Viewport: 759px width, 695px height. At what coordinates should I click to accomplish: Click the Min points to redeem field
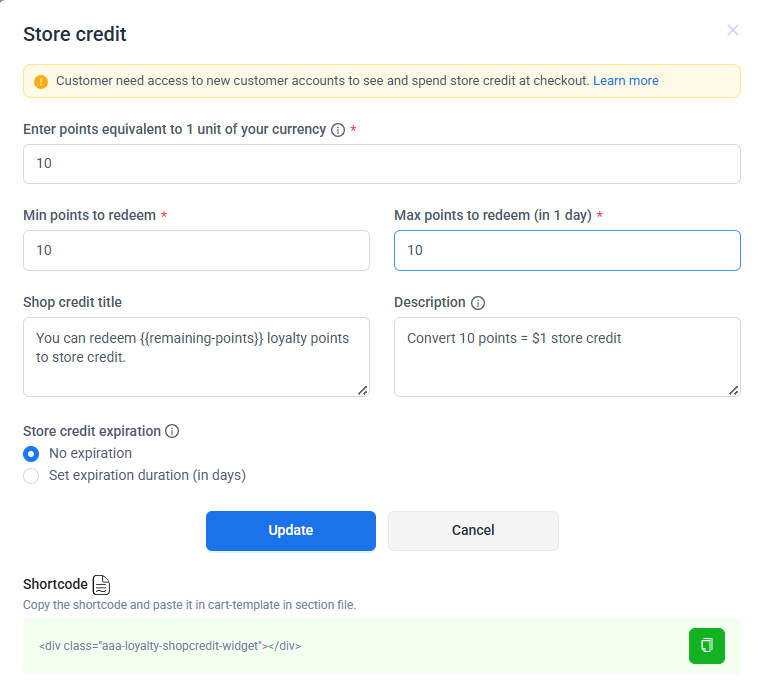[196, 250]
